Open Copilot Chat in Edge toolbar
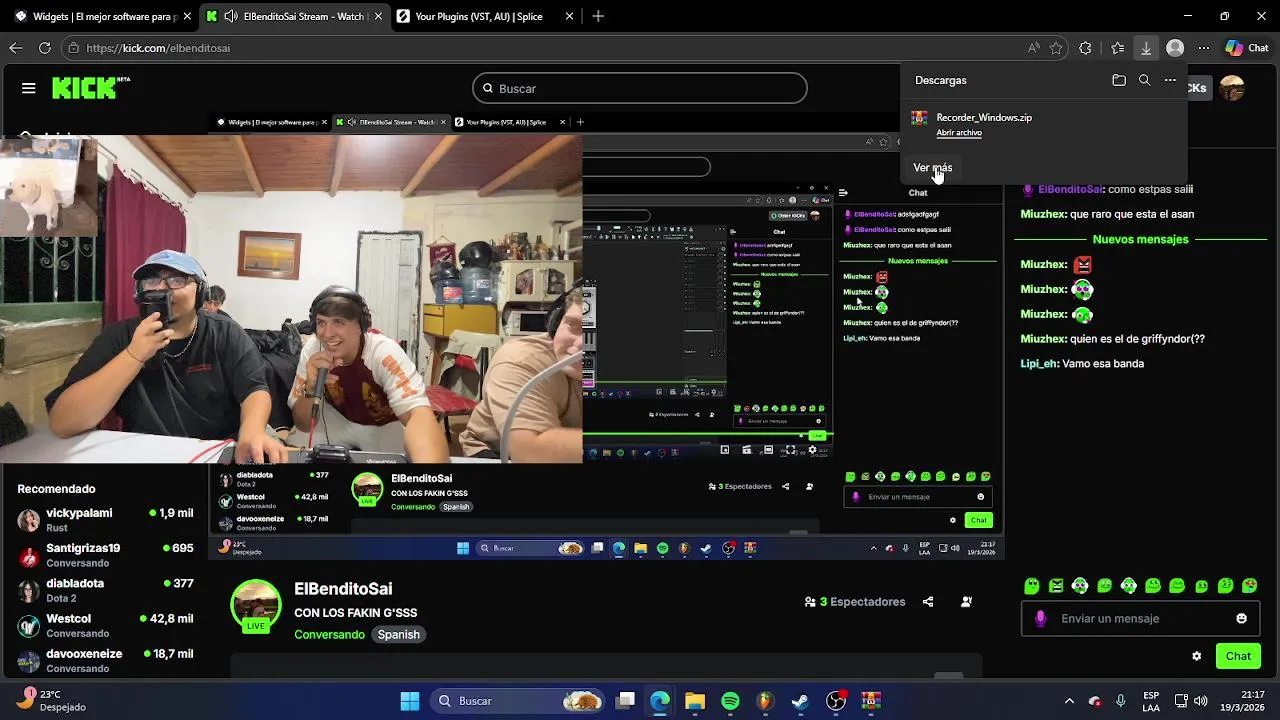This screenshot has height=720, width=1280. point(1247,48)
